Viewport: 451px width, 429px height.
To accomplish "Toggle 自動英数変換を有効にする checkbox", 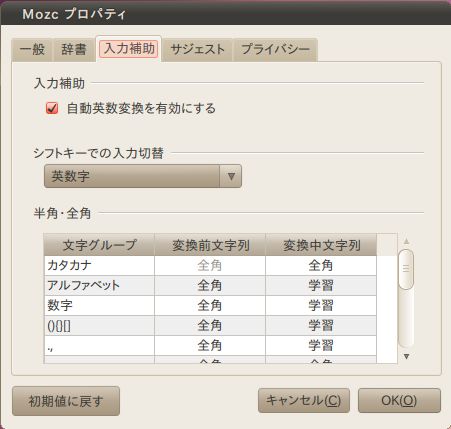I will pos(52,108).
